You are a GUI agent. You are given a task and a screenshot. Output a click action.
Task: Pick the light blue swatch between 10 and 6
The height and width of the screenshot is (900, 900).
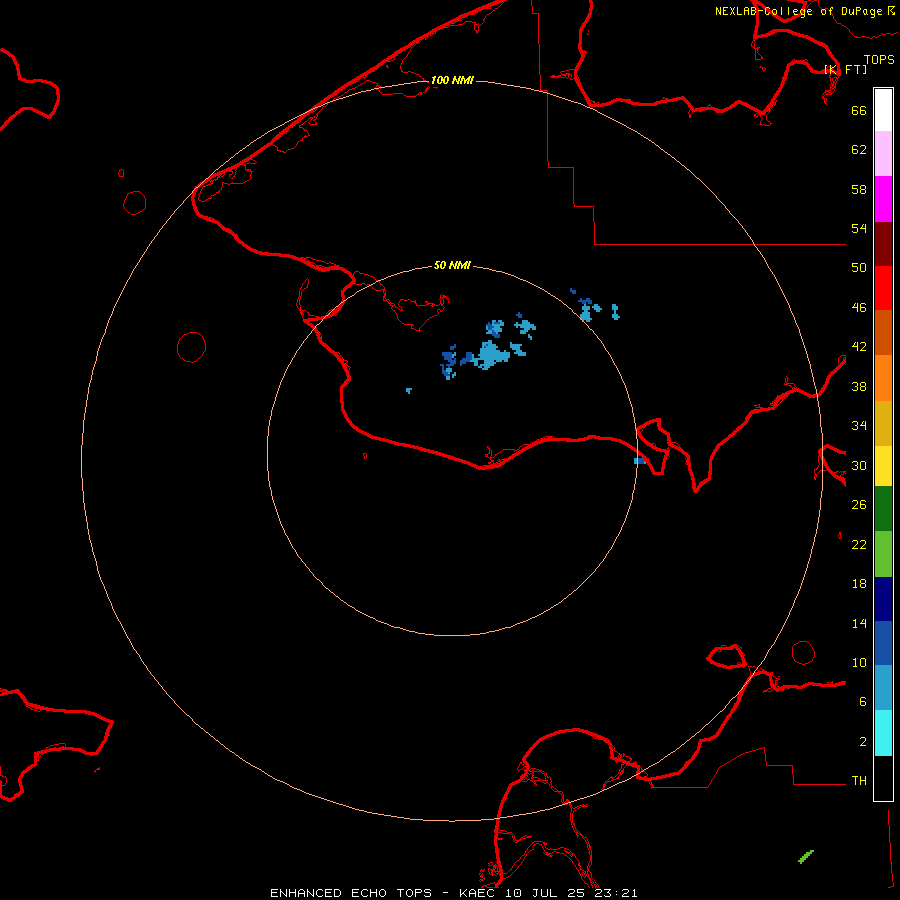pyautogui.click(x=883, y=688)
